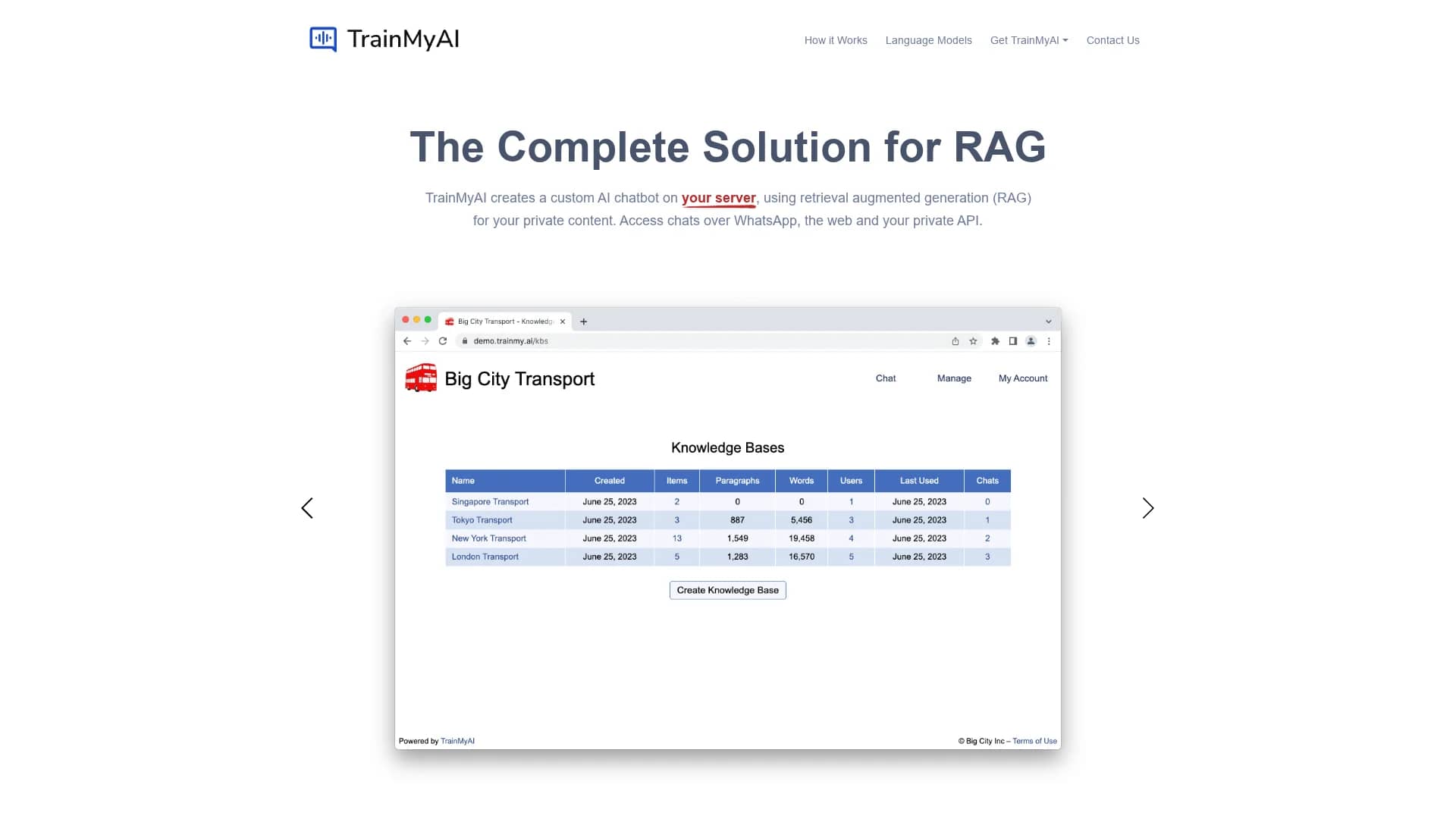
Task: Click browser forward arrow in demo screenshot
Action: (425, 341)
